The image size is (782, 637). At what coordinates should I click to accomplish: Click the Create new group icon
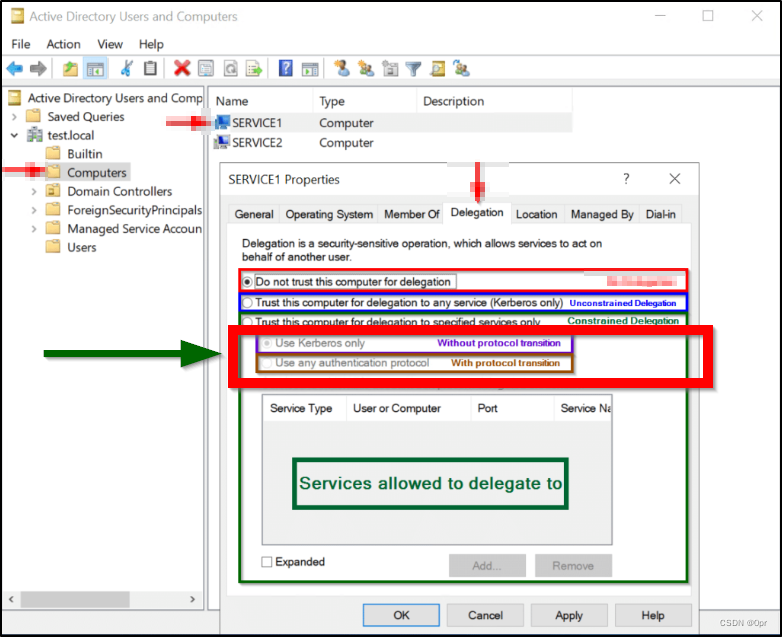366,68
